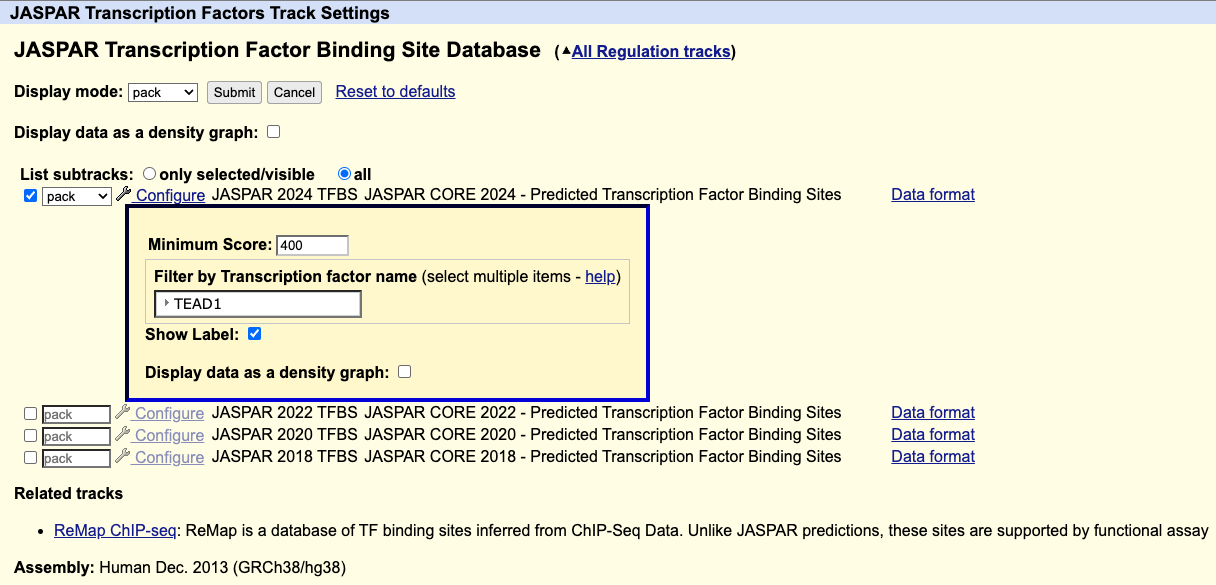1216x585 pixels.
Task: Click the wrench icon for JASPAR 2022
Action: (123, 413)
